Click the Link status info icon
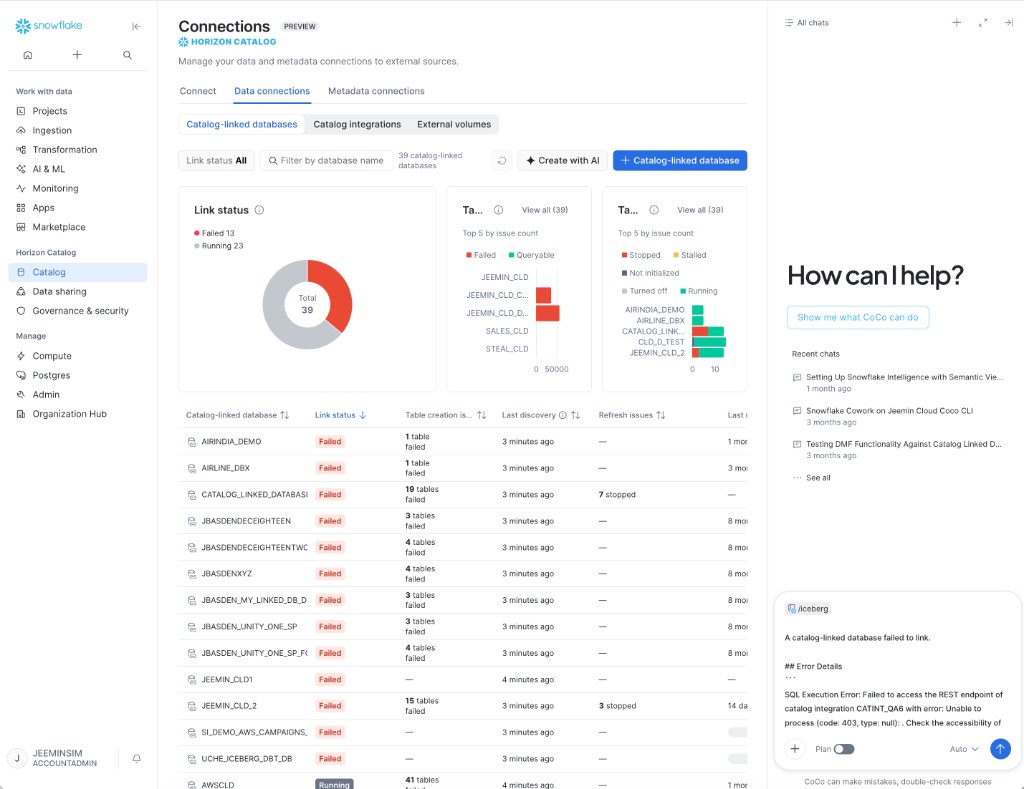 tap(259, 210)
